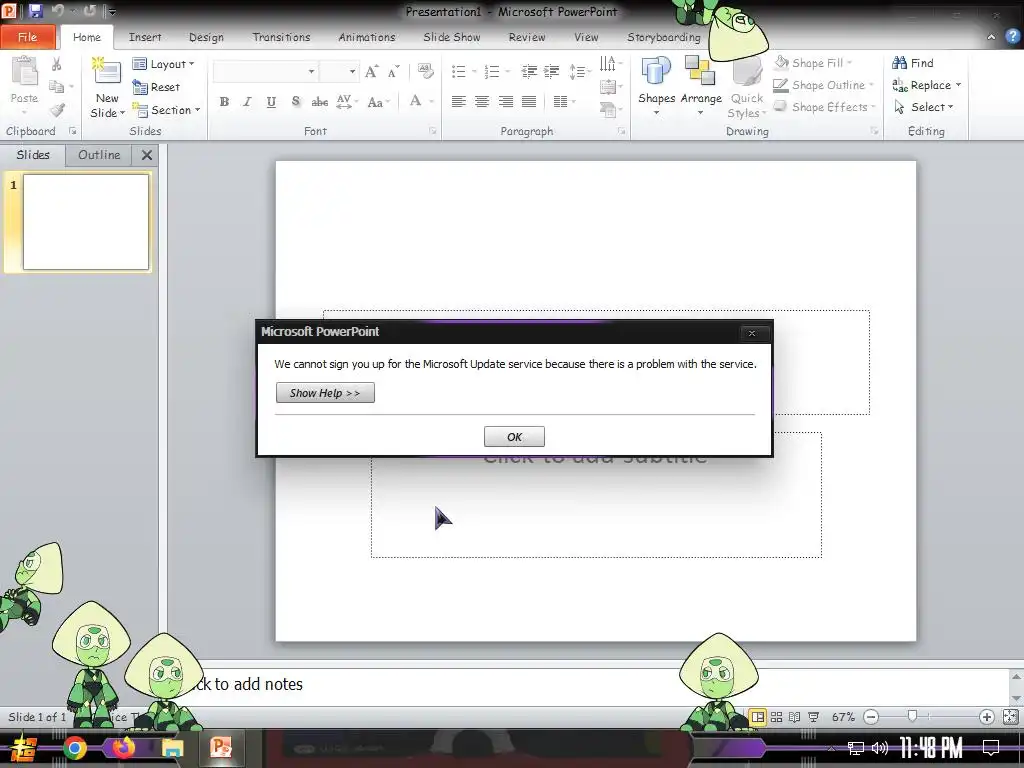Image resolution: width=1024 pixels, height=768 pixels.
Task: Align text left
Action: point(458,101)
